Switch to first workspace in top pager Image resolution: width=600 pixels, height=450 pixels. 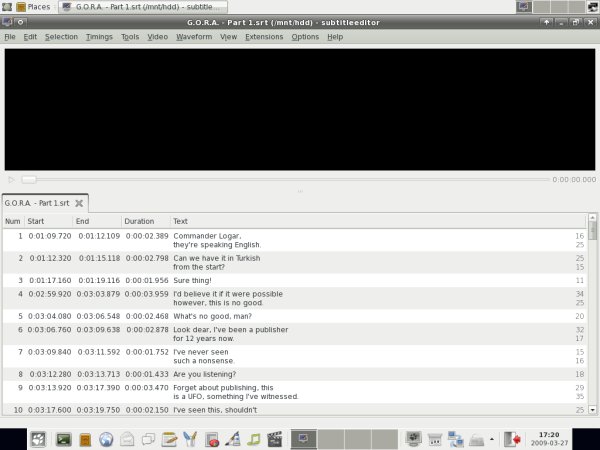pyautogui.click(x=523, y=7)
